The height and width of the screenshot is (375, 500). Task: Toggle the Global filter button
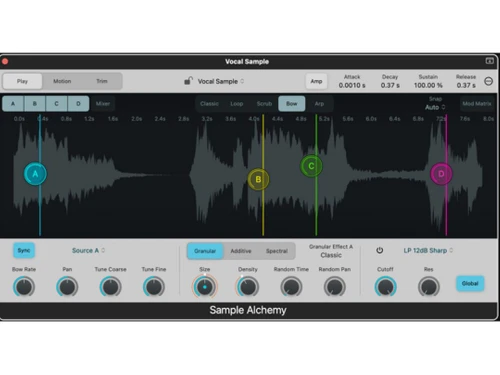click(x=470, y=283)
